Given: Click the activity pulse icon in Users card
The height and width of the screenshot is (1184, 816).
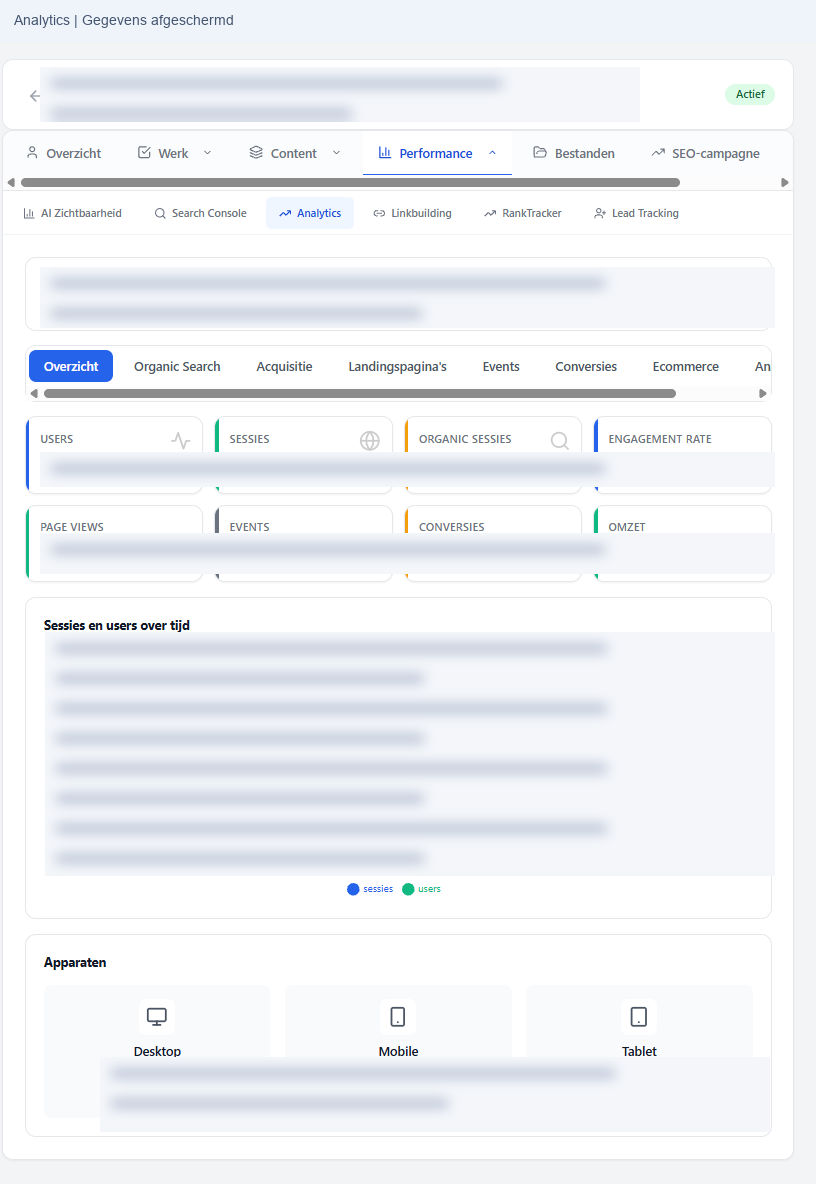Looking at the screenshot, I should coord(180,440).
